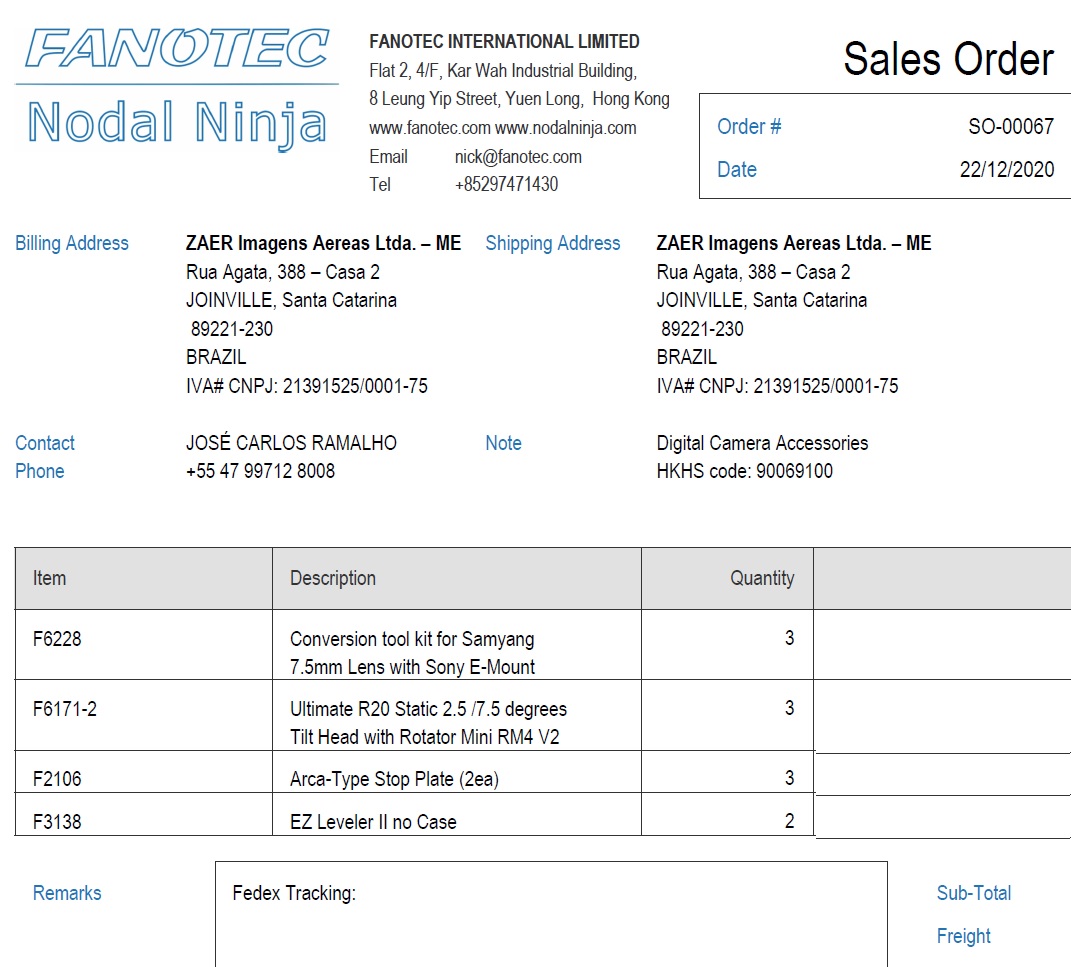Open the www.nodalninja.com website link
Viewport: 1071px width, 967px height.
tap(566, 128)
